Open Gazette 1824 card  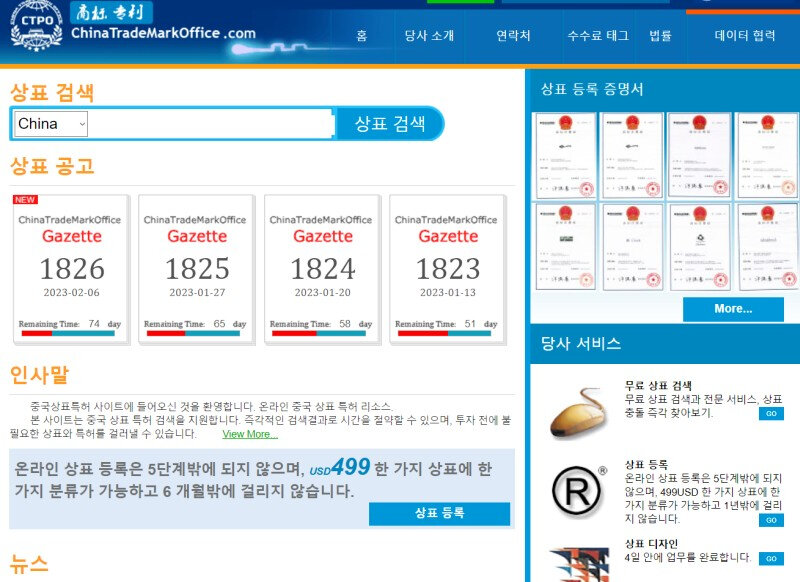click(x=322, y=270)
